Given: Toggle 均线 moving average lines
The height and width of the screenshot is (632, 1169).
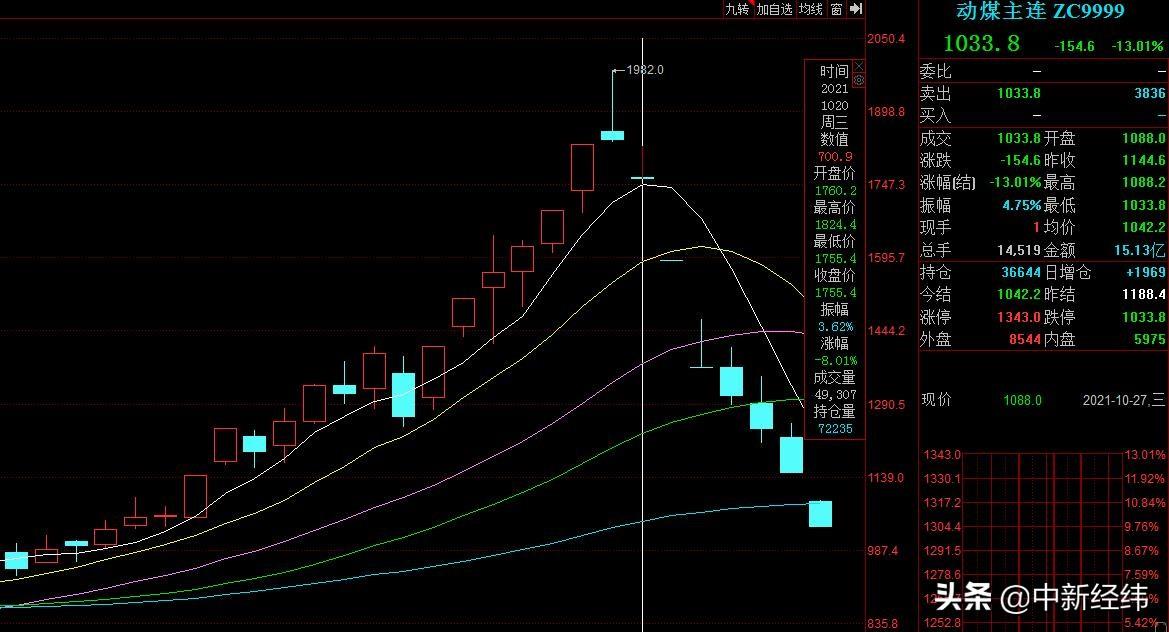Looking at the screenshot, I should tap(810, 9).
